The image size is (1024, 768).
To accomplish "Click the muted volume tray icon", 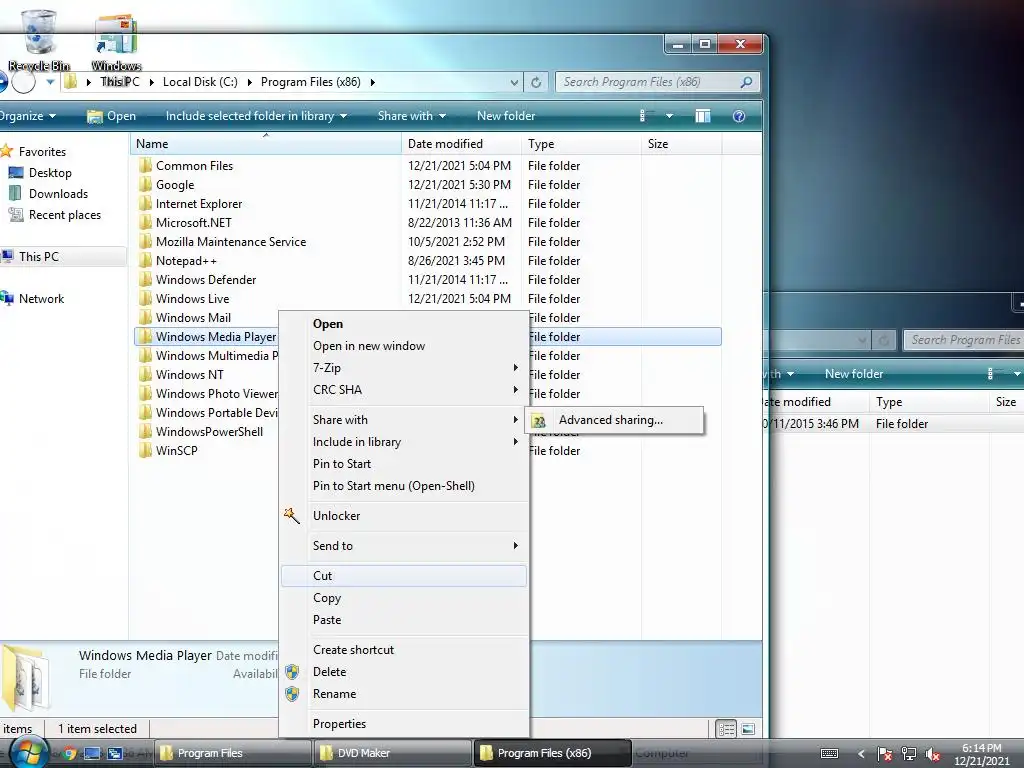I will [x=933, y=754].
